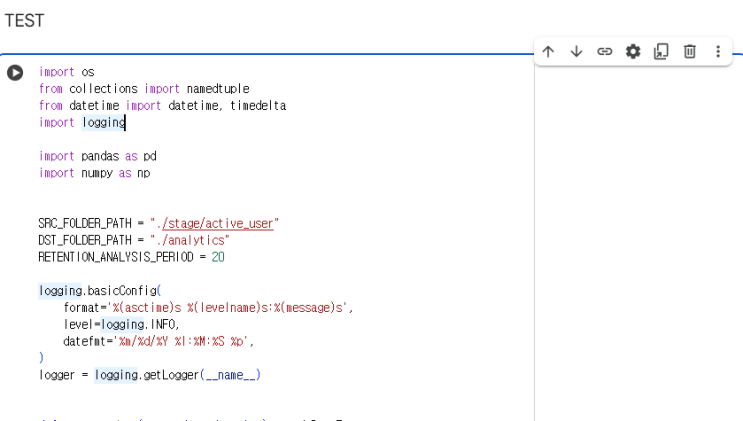Copy link to cell icon

[605, 51]
